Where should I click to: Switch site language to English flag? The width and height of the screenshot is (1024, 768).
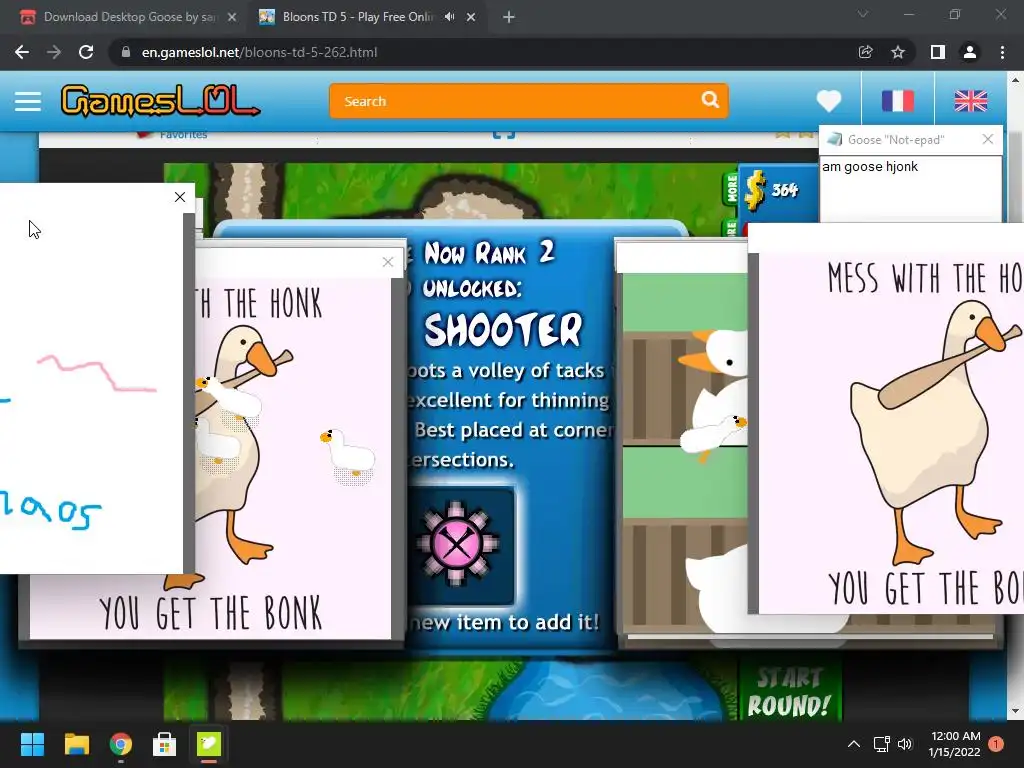tap(970, 101)
